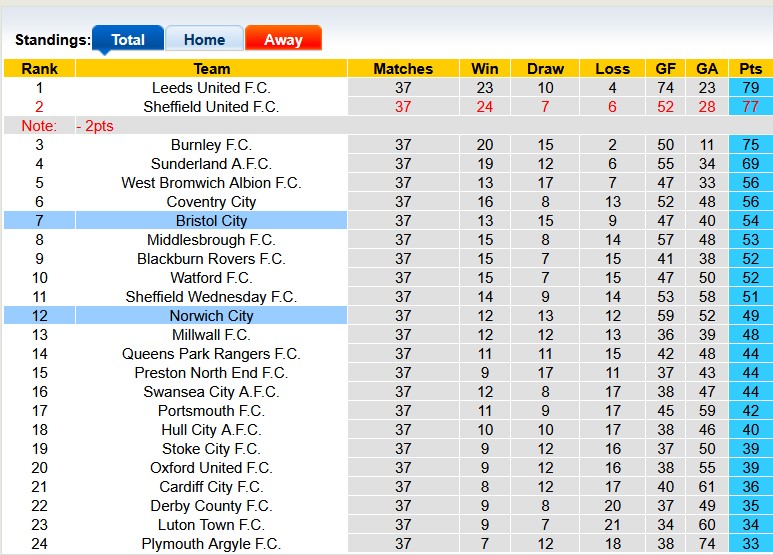Click the Win column header

[485, 69]
